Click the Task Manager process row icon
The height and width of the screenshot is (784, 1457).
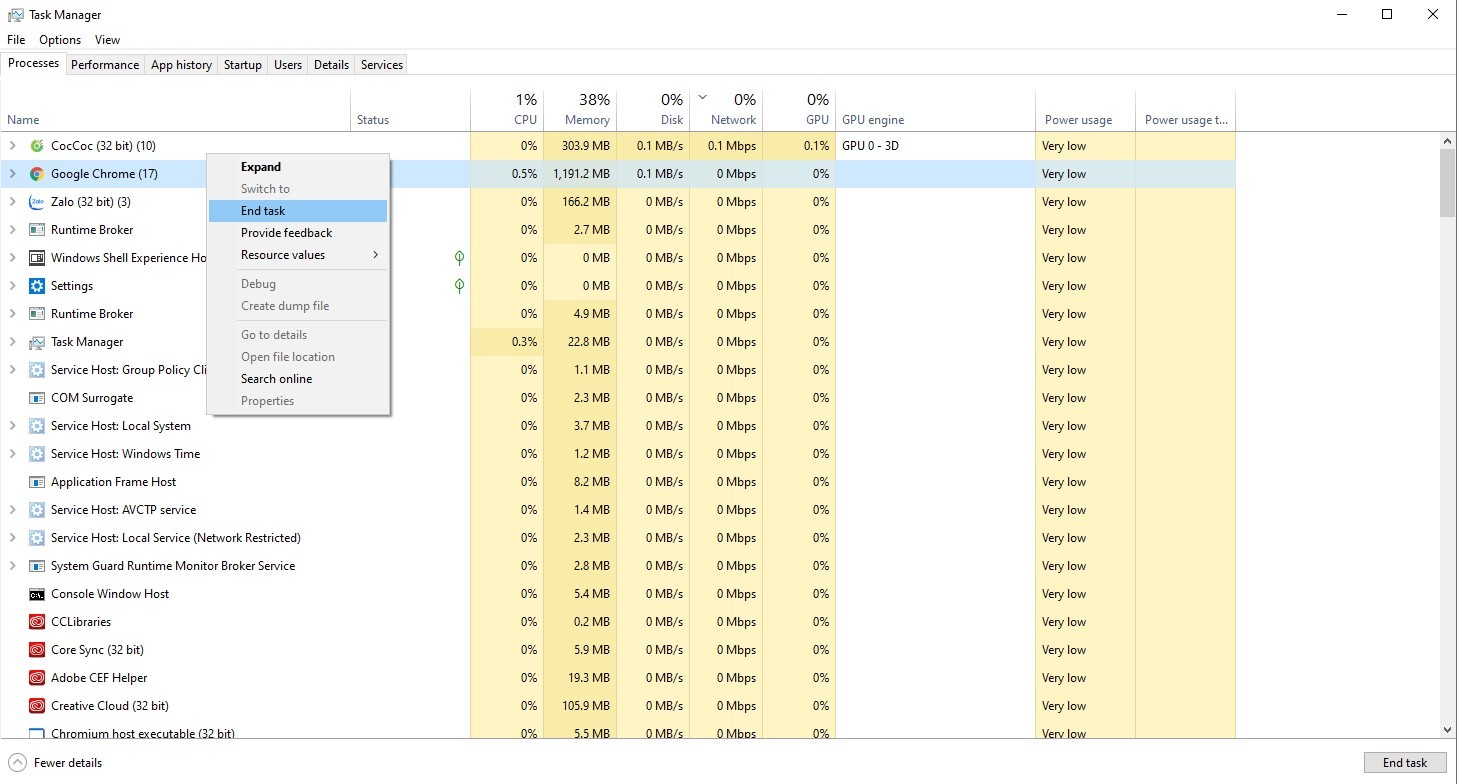[37, 342]
